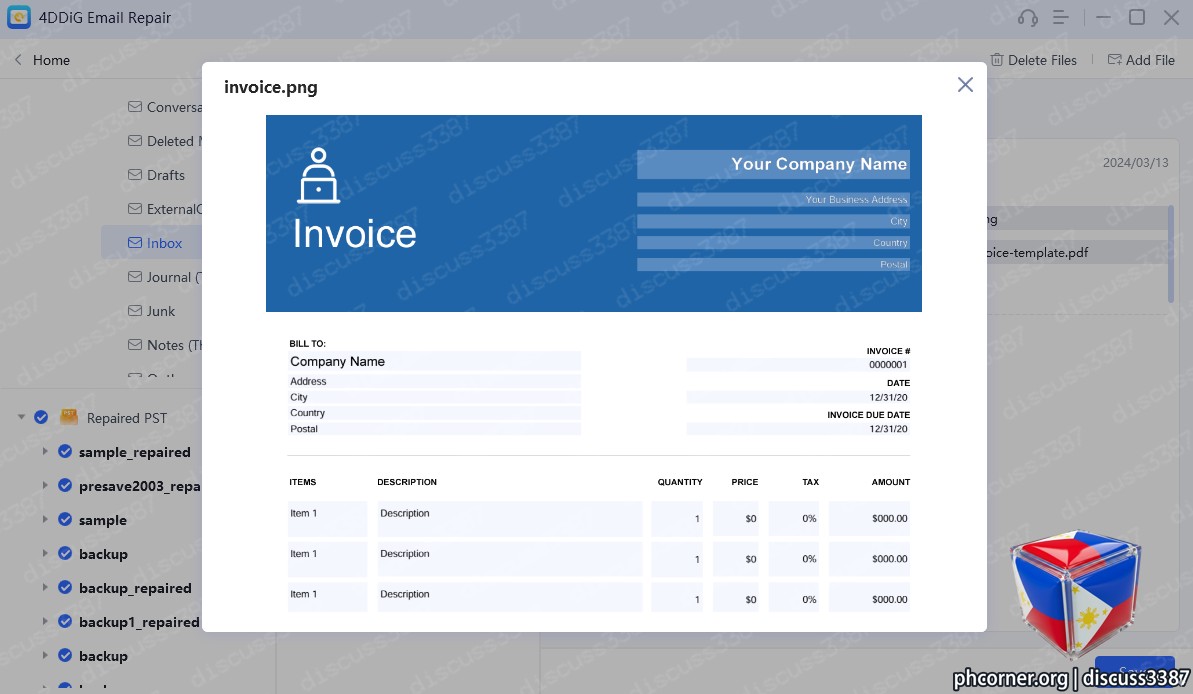The width and height of the screenshot is (1193, 694).
Task: Expand the backup1_repaired node
Action: tap(45, 621)
